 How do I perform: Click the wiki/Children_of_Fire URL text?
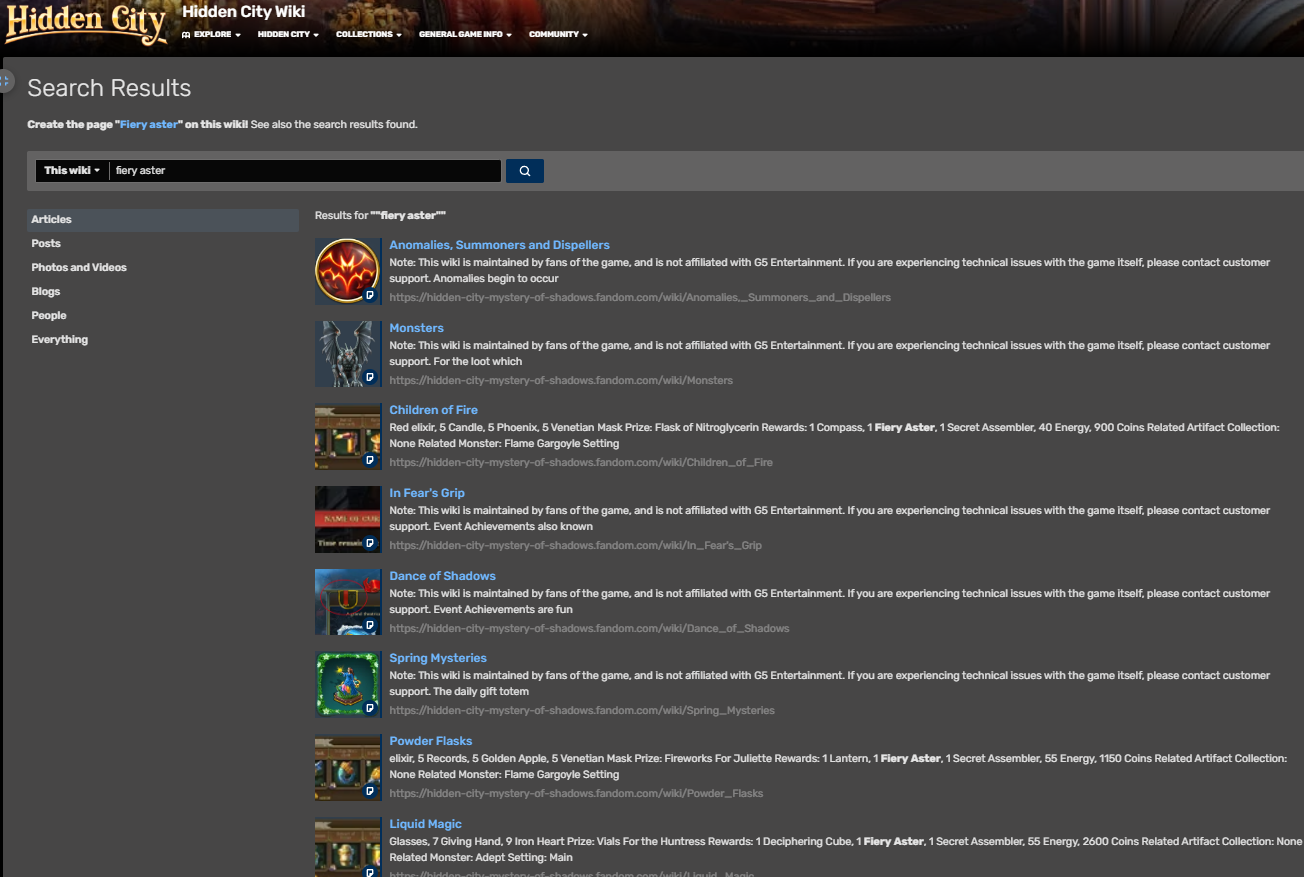(581, 463)
